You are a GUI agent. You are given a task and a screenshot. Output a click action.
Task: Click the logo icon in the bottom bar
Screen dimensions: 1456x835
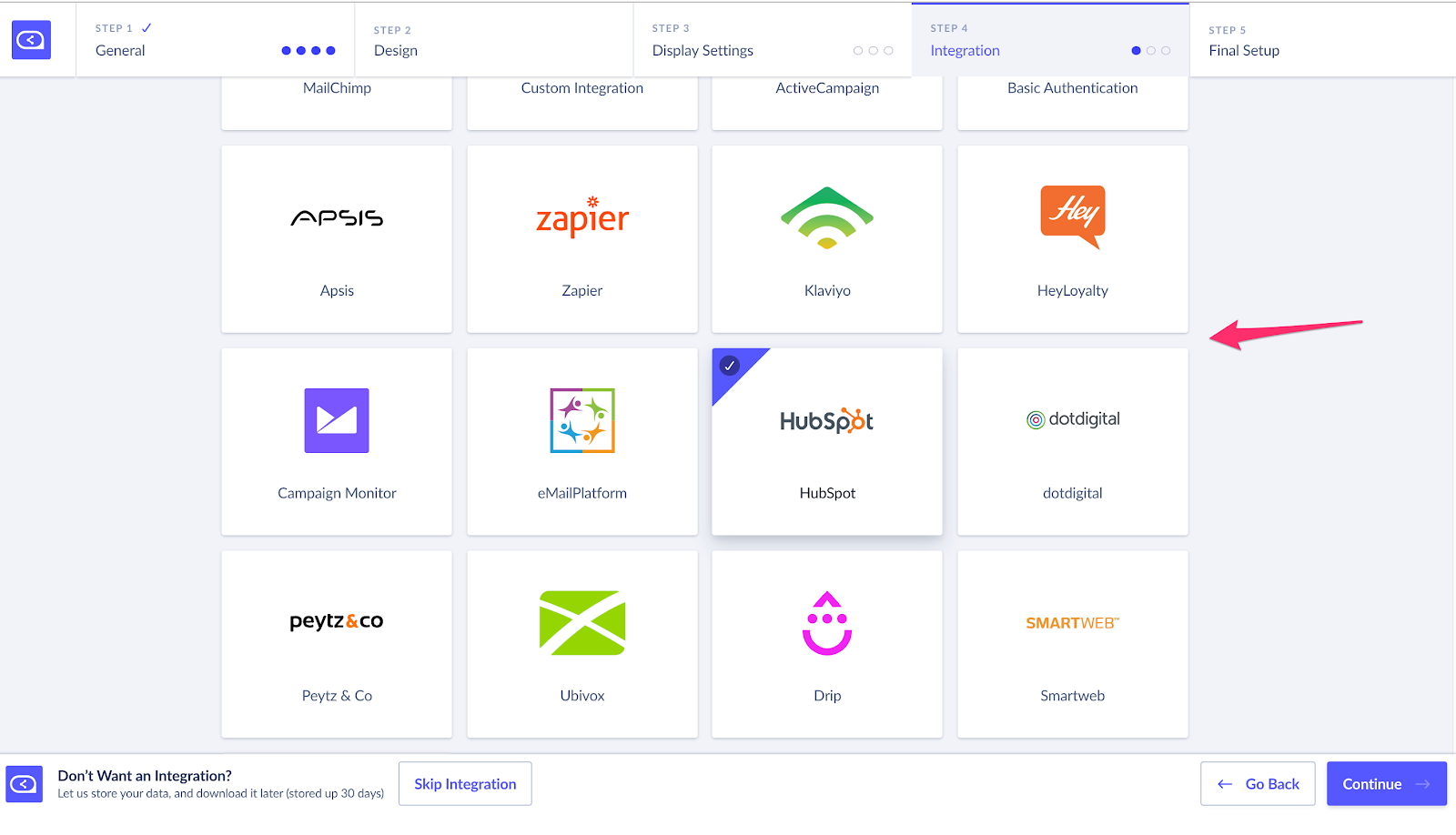pos(24,784)
